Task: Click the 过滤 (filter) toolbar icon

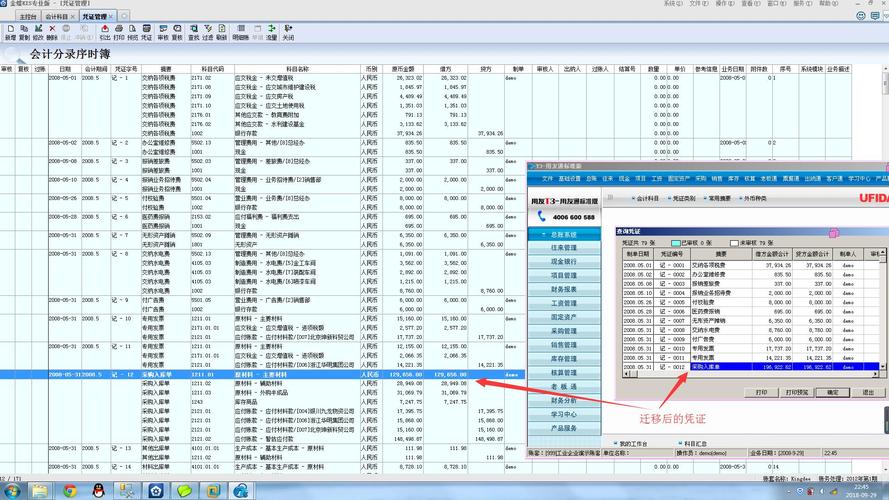Action: 208,32
